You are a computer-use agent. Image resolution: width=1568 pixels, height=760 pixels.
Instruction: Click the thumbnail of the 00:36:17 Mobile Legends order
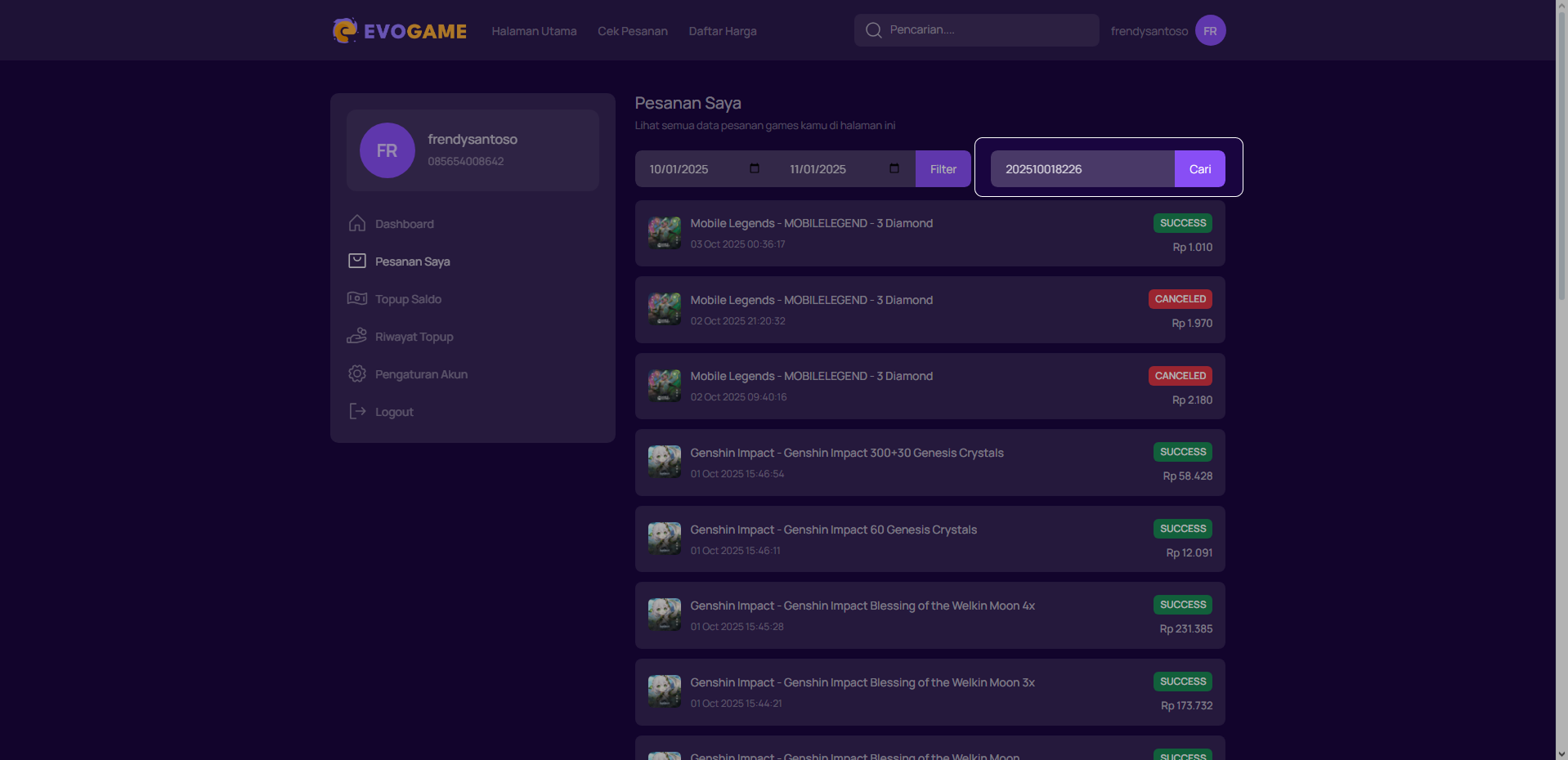(x=665, y=233)
